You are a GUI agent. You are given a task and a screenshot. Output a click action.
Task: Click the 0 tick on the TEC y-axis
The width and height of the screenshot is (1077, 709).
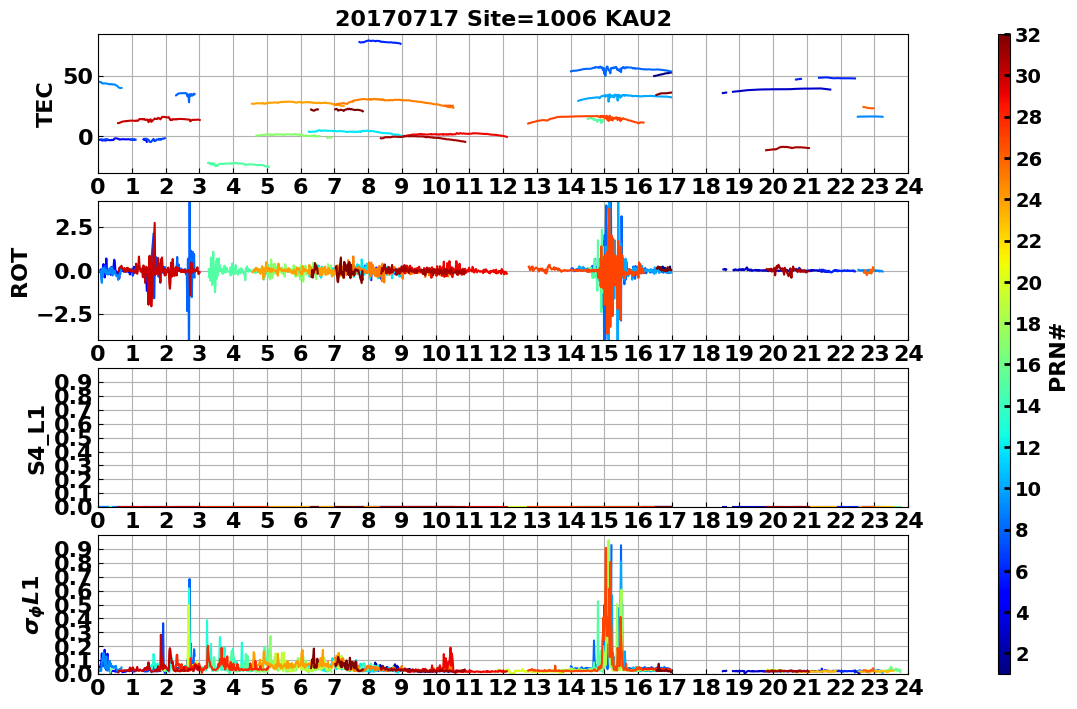click(x=85, y=137)
